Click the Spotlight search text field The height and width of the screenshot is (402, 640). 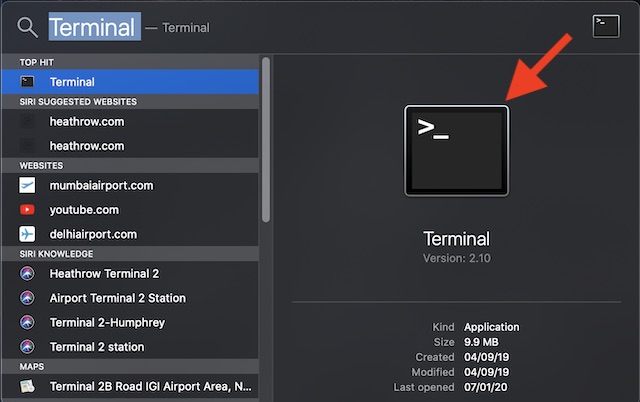(300, 28)
